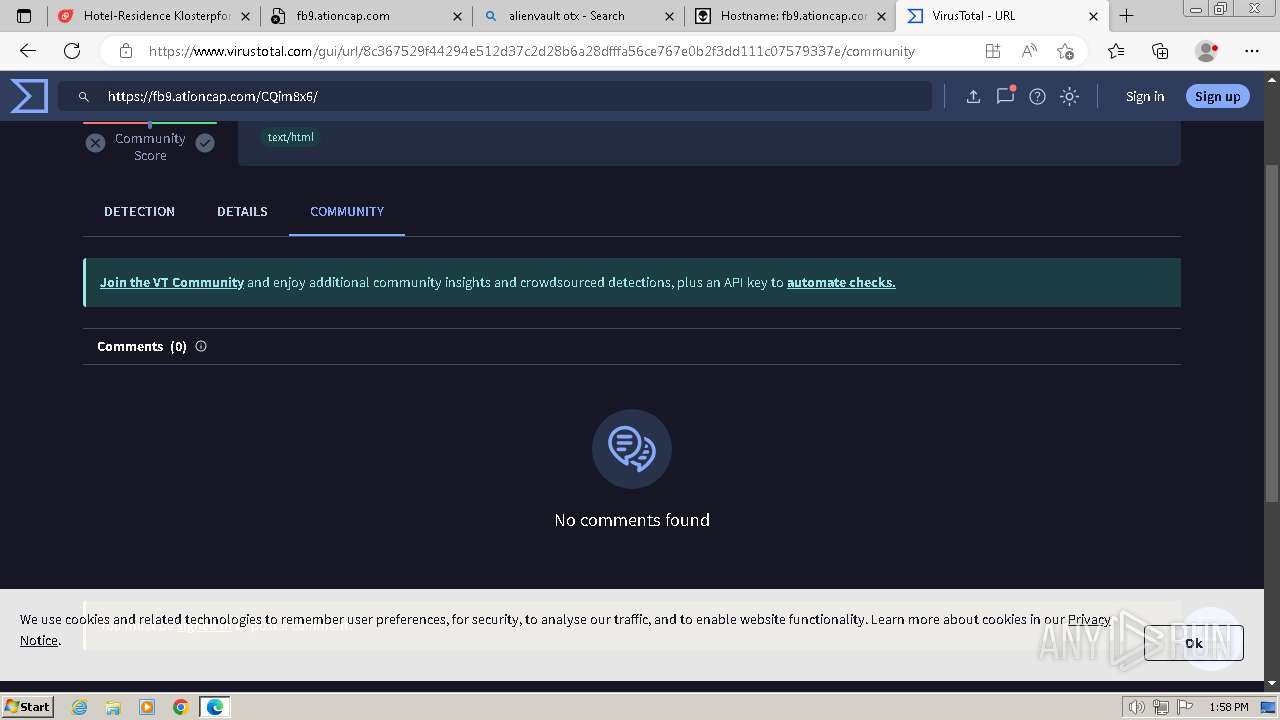Click the browser profile avatar

click(x=1206, y=51)
